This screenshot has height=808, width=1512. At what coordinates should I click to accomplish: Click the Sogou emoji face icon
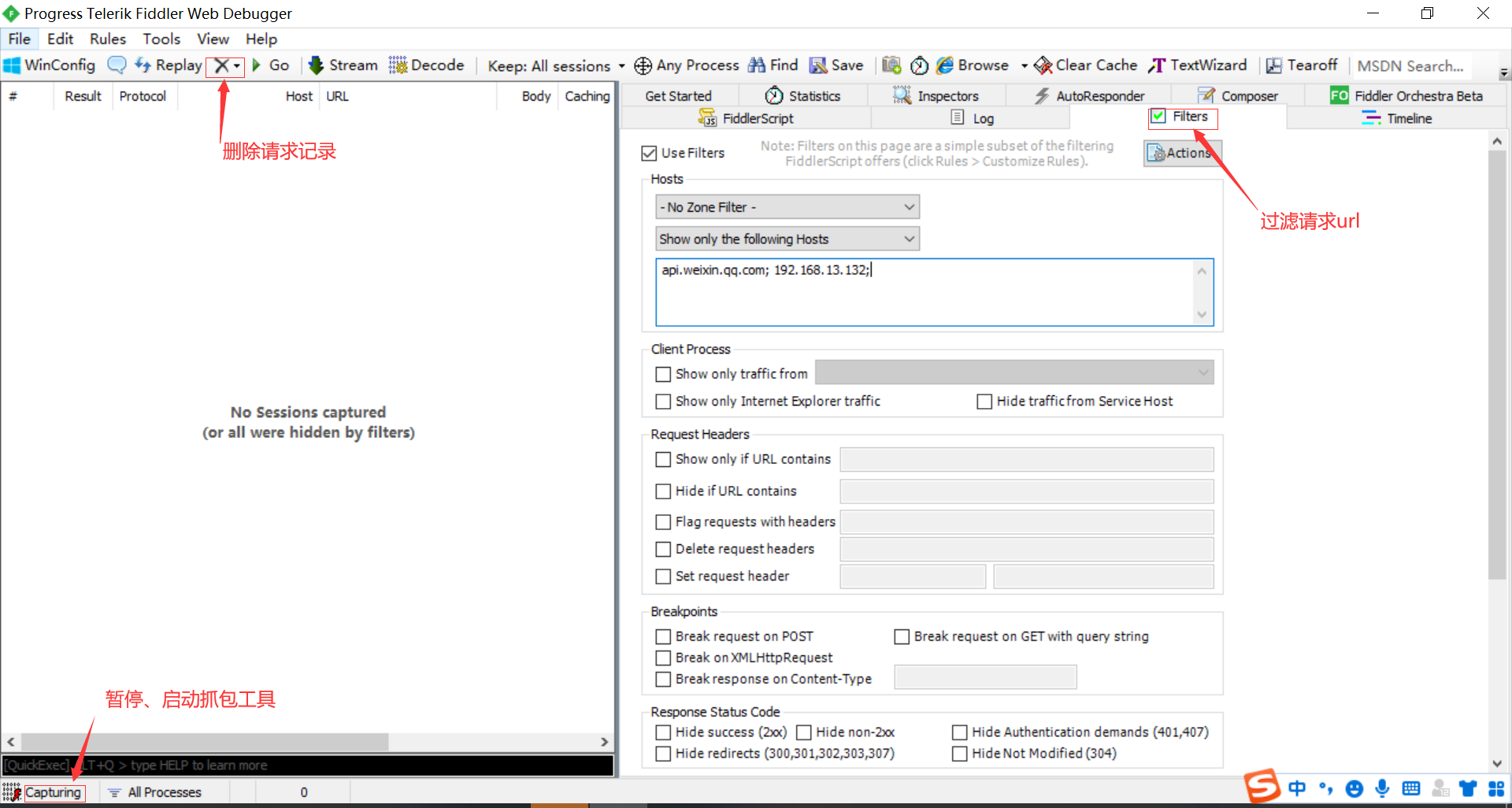tap(1354, 788)
